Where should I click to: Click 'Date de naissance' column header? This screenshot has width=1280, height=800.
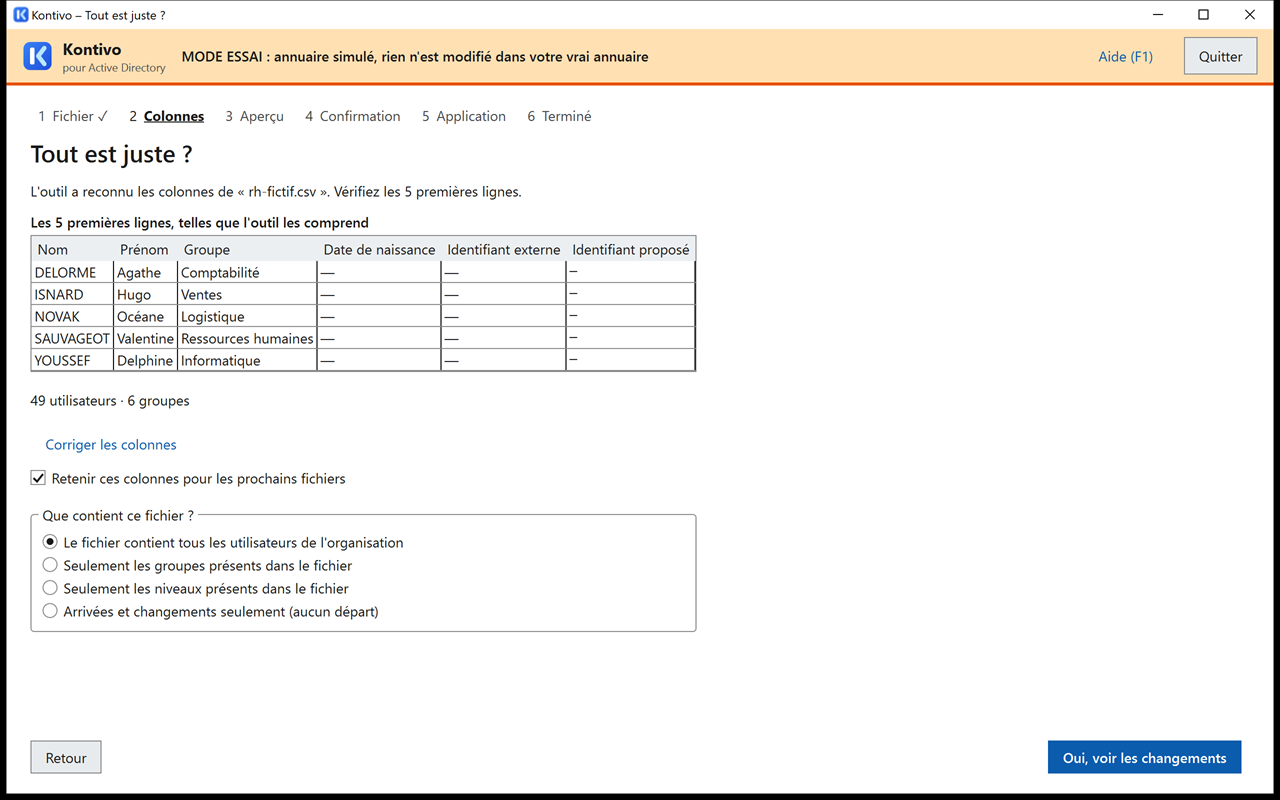[x=379, y=250]
